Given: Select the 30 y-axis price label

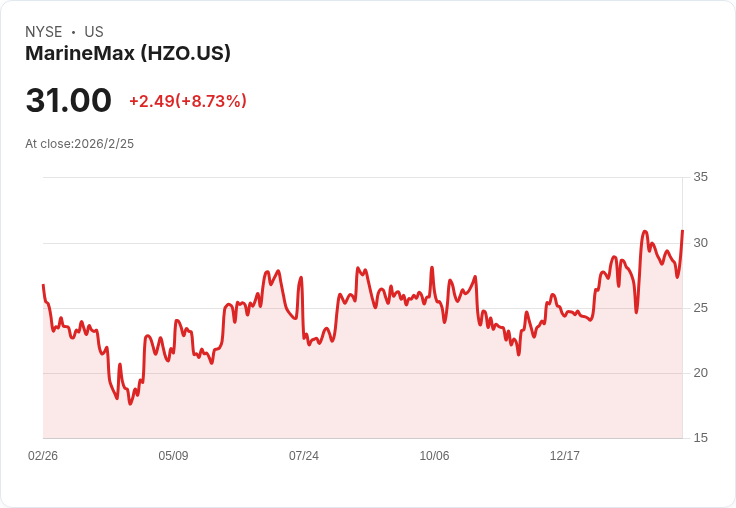Looking at the screenshot, I should coord(700,243).
